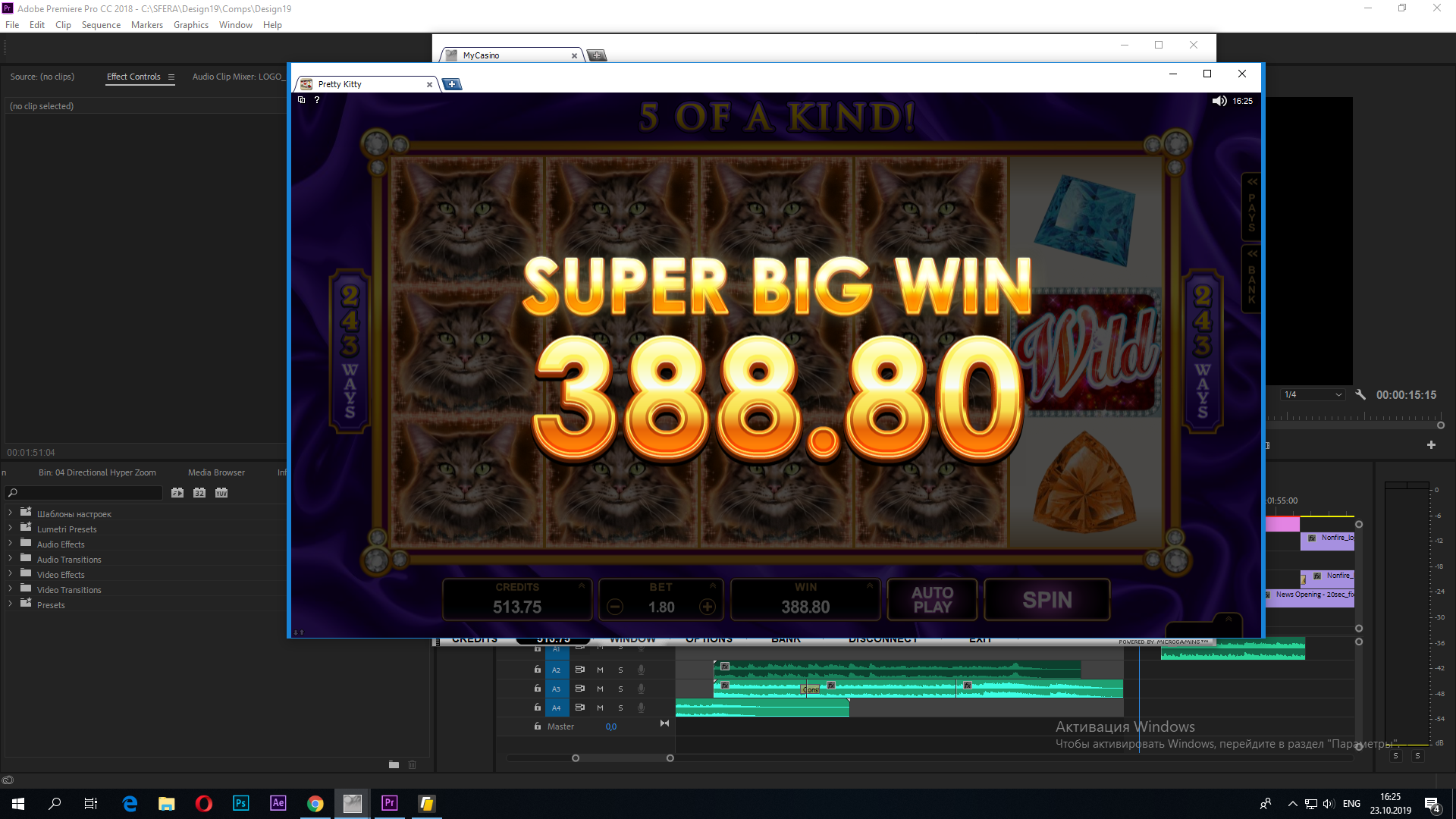Toggle Solo on audio track A4
This screenshot has height=819, width=1456.
point(620,708)
